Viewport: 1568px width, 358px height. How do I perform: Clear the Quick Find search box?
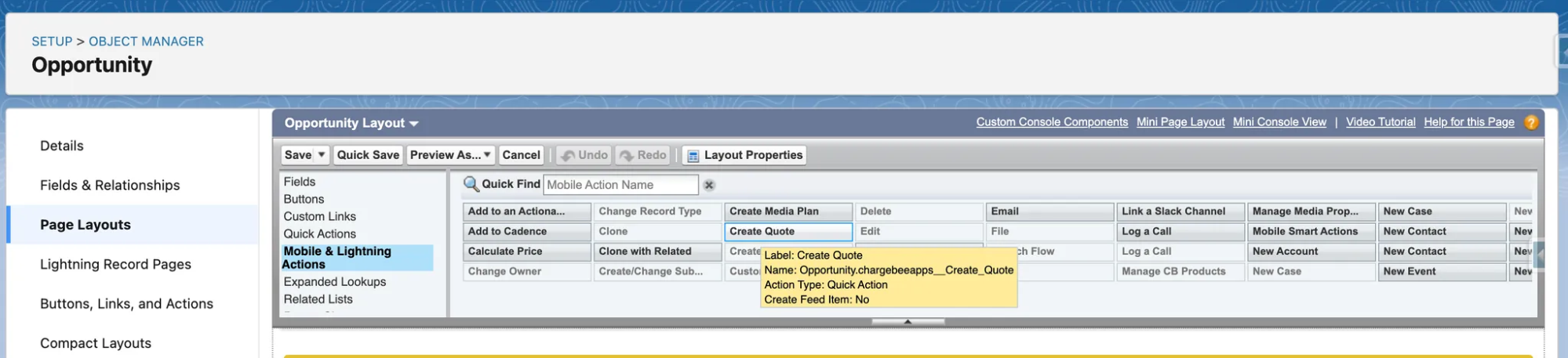[709, 185]
